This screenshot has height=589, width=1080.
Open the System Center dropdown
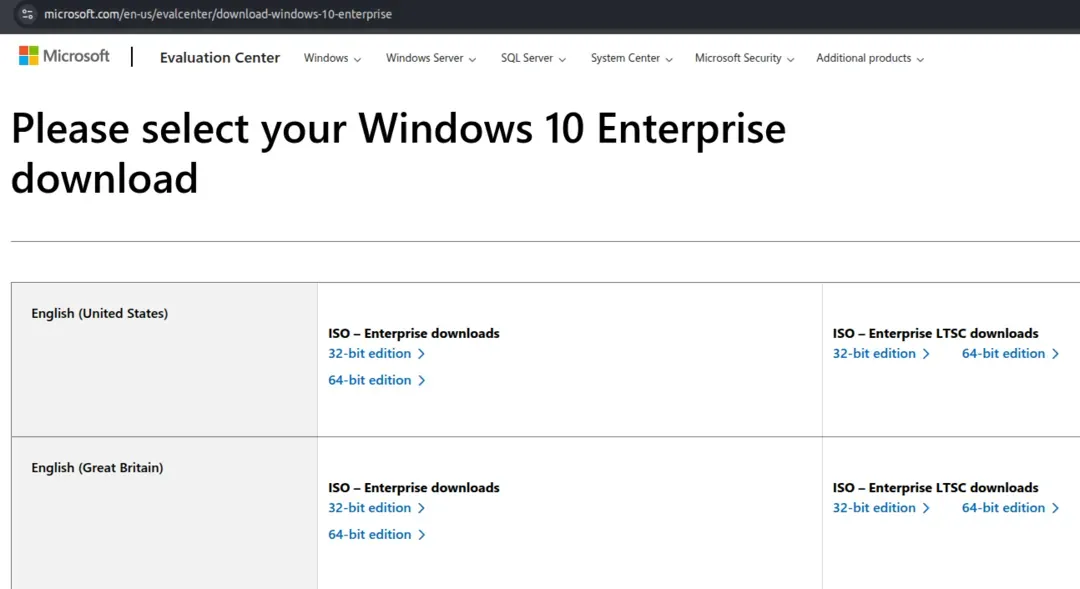(x=631, y=58)
